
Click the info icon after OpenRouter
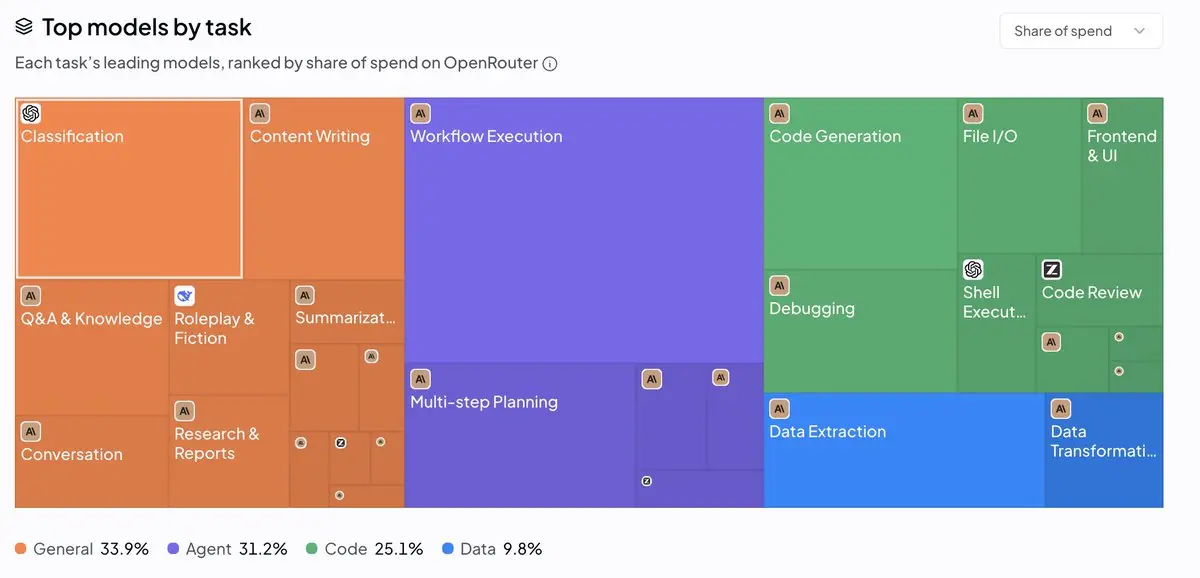(x=550, y=64)
